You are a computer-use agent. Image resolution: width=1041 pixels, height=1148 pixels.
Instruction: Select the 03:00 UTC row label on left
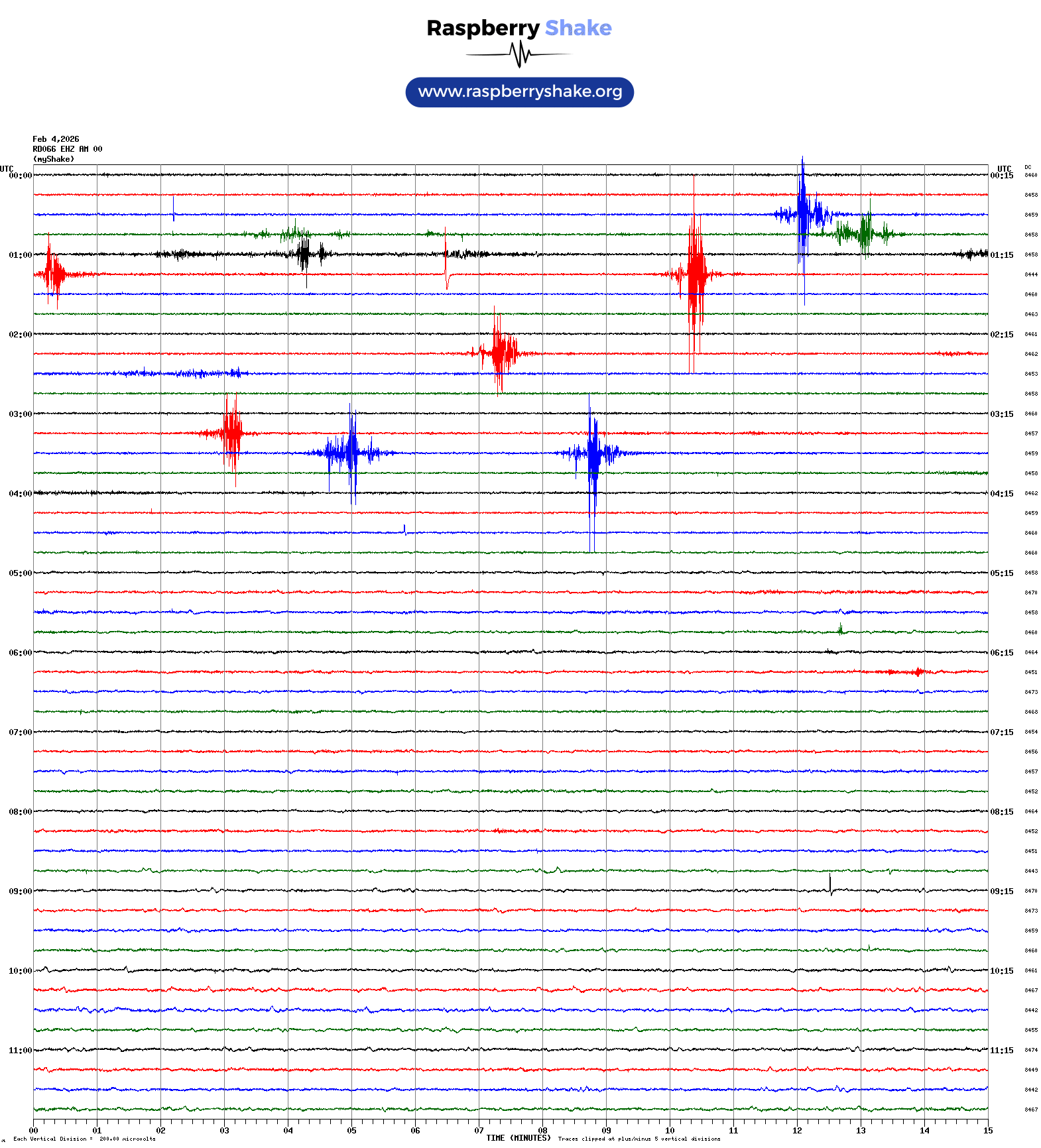[x=20, y=414]
